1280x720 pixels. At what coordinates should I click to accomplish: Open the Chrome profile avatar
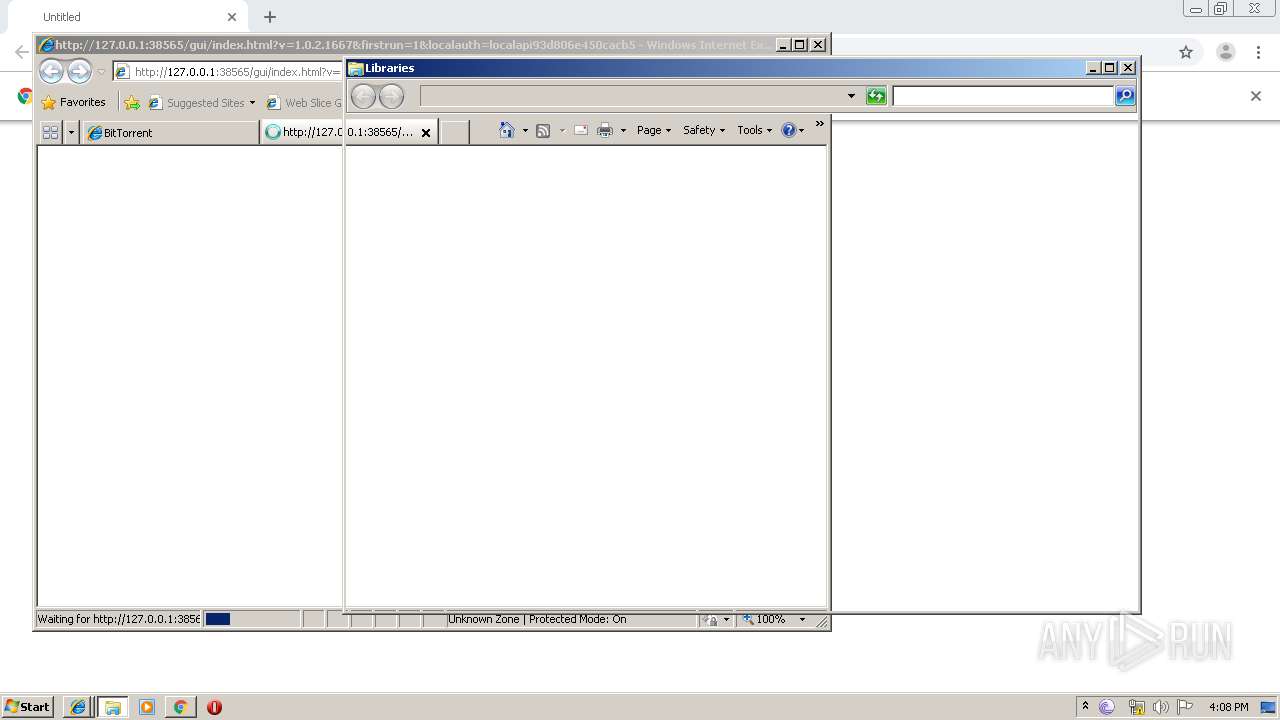click(1226, 52)
